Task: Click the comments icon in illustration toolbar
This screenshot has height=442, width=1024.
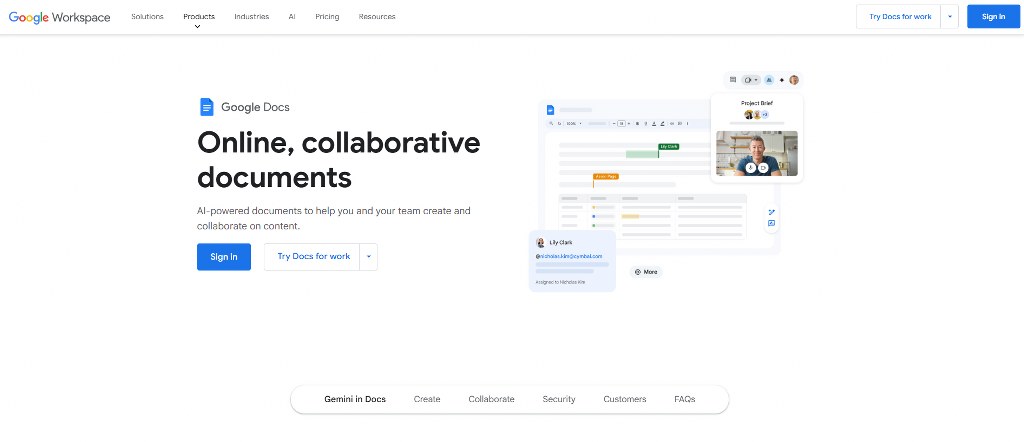Action: [733, 80]
